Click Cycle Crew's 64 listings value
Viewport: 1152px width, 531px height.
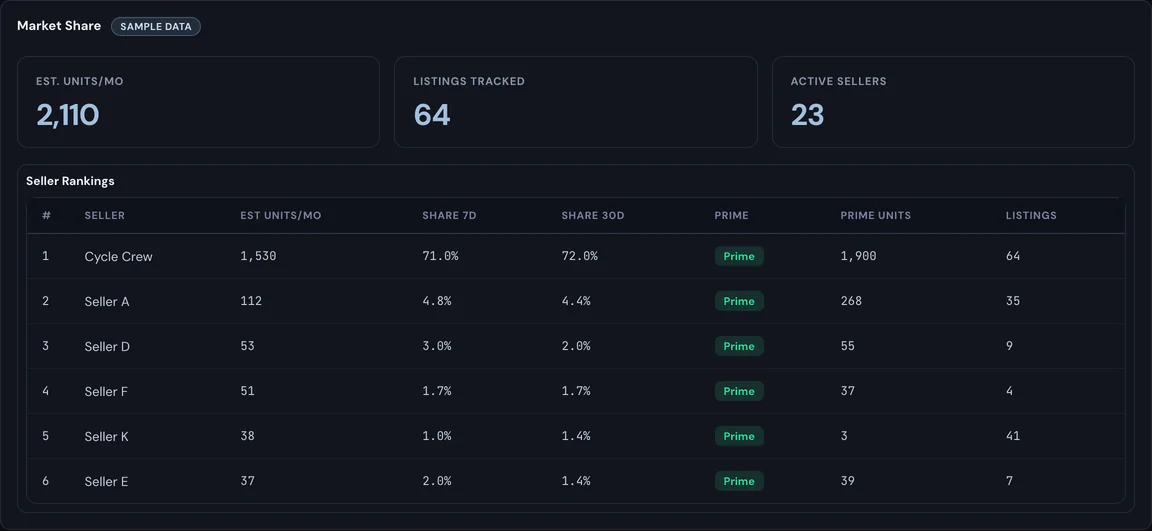pos(1013,256)
